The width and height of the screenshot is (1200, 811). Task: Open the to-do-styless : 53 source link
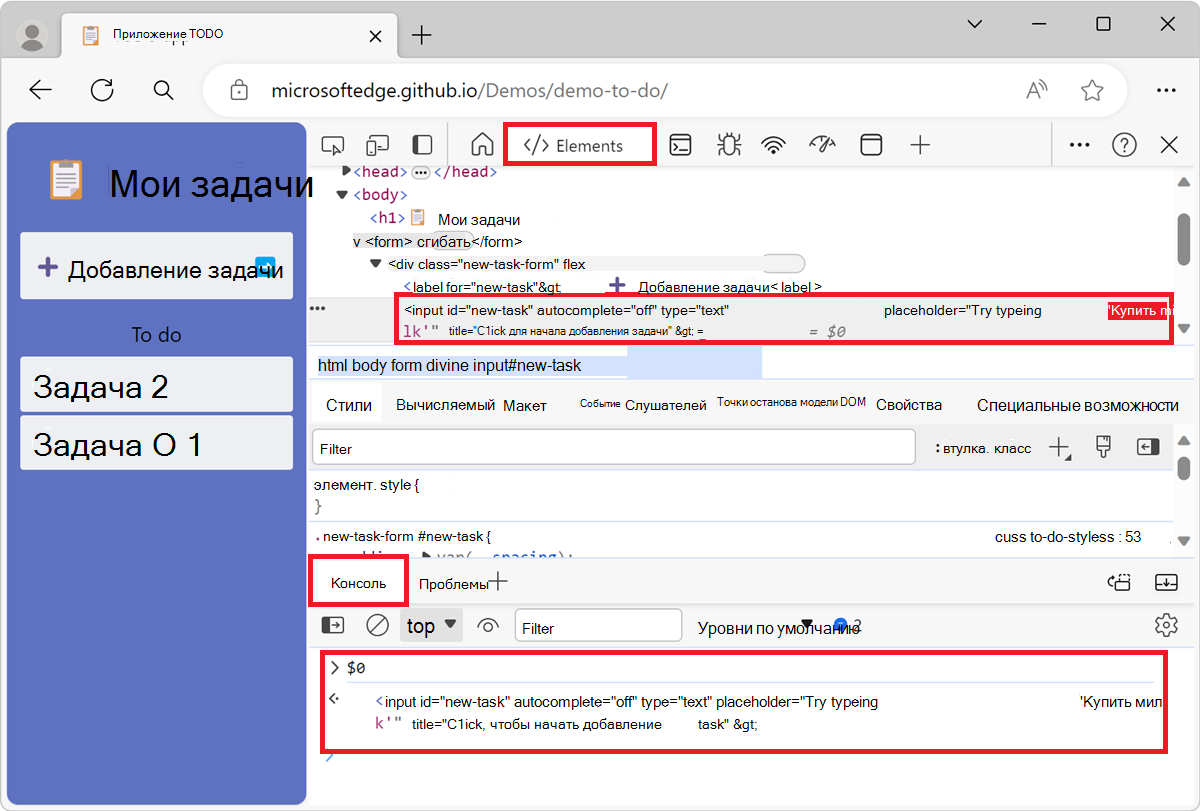(1068, 537)
